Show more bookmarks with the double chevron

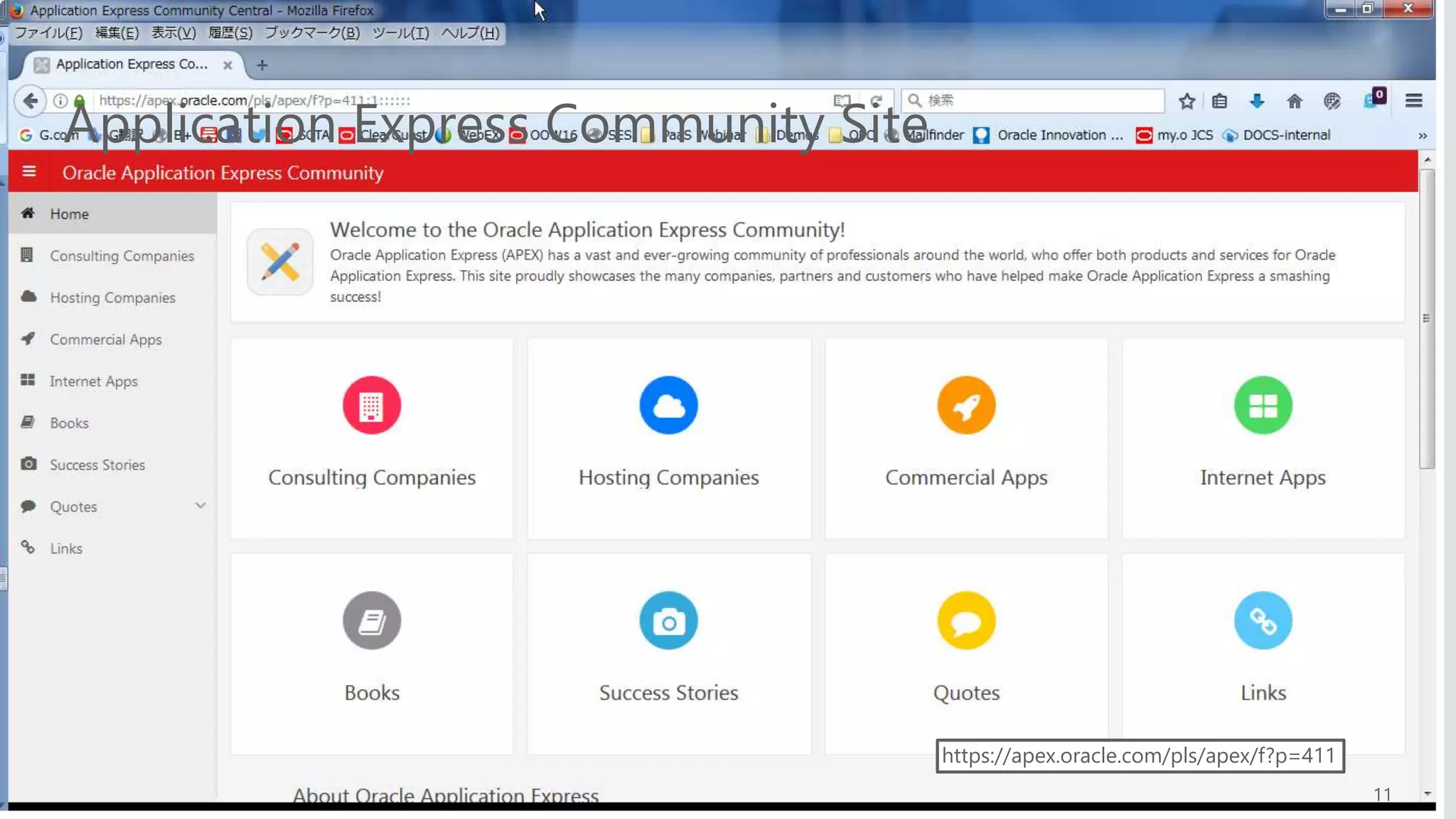coord(1423,136)
